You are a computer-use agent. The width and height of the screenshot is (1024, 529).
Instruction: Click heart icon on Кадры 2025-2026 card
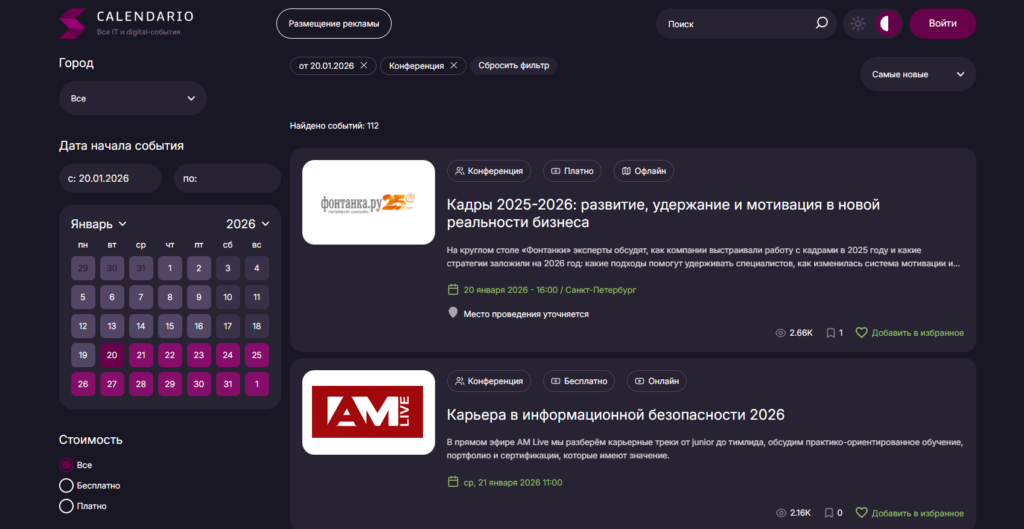861,333
